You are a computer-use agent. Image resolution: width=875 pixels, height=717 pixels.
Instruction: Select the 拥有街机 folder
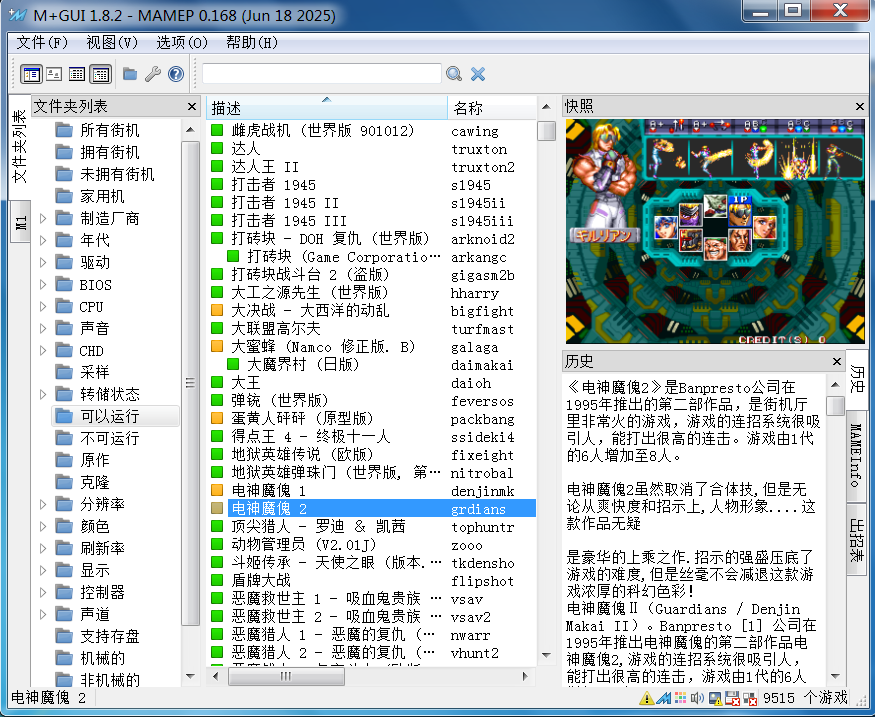point(97,152)
